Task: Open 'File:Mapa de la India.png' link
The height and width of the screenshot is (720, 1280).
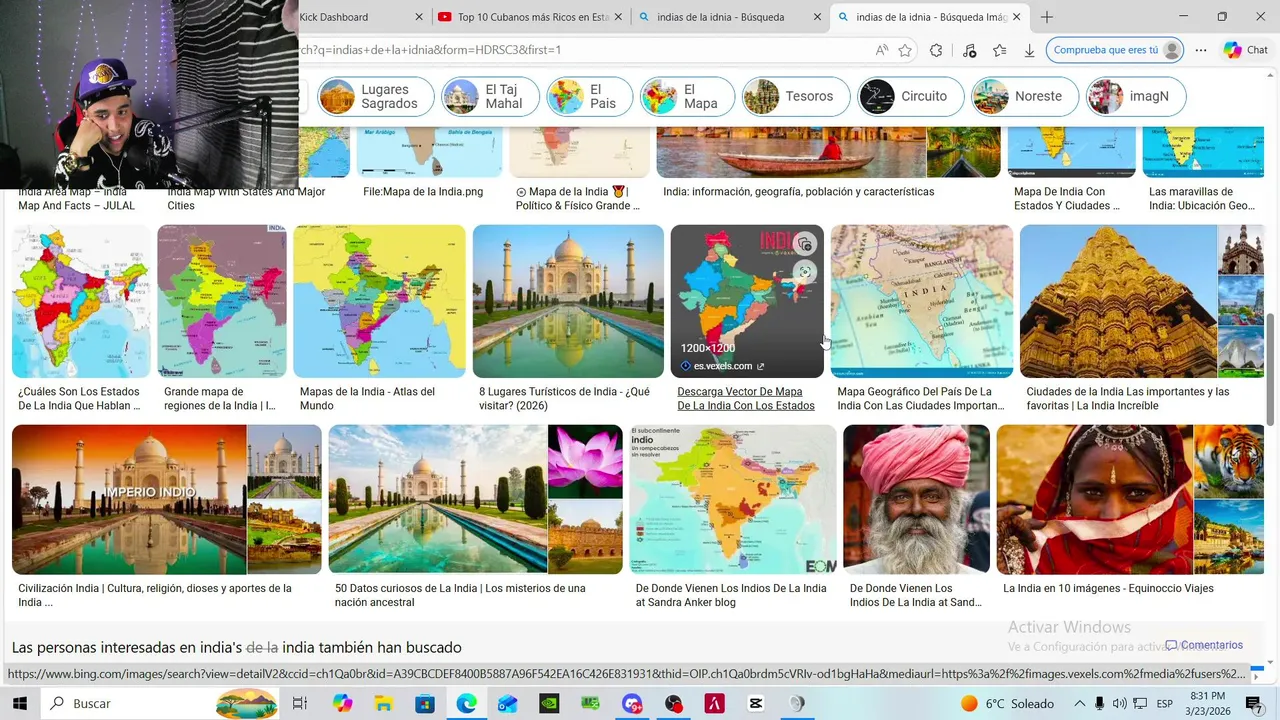Action: point(423,191)
